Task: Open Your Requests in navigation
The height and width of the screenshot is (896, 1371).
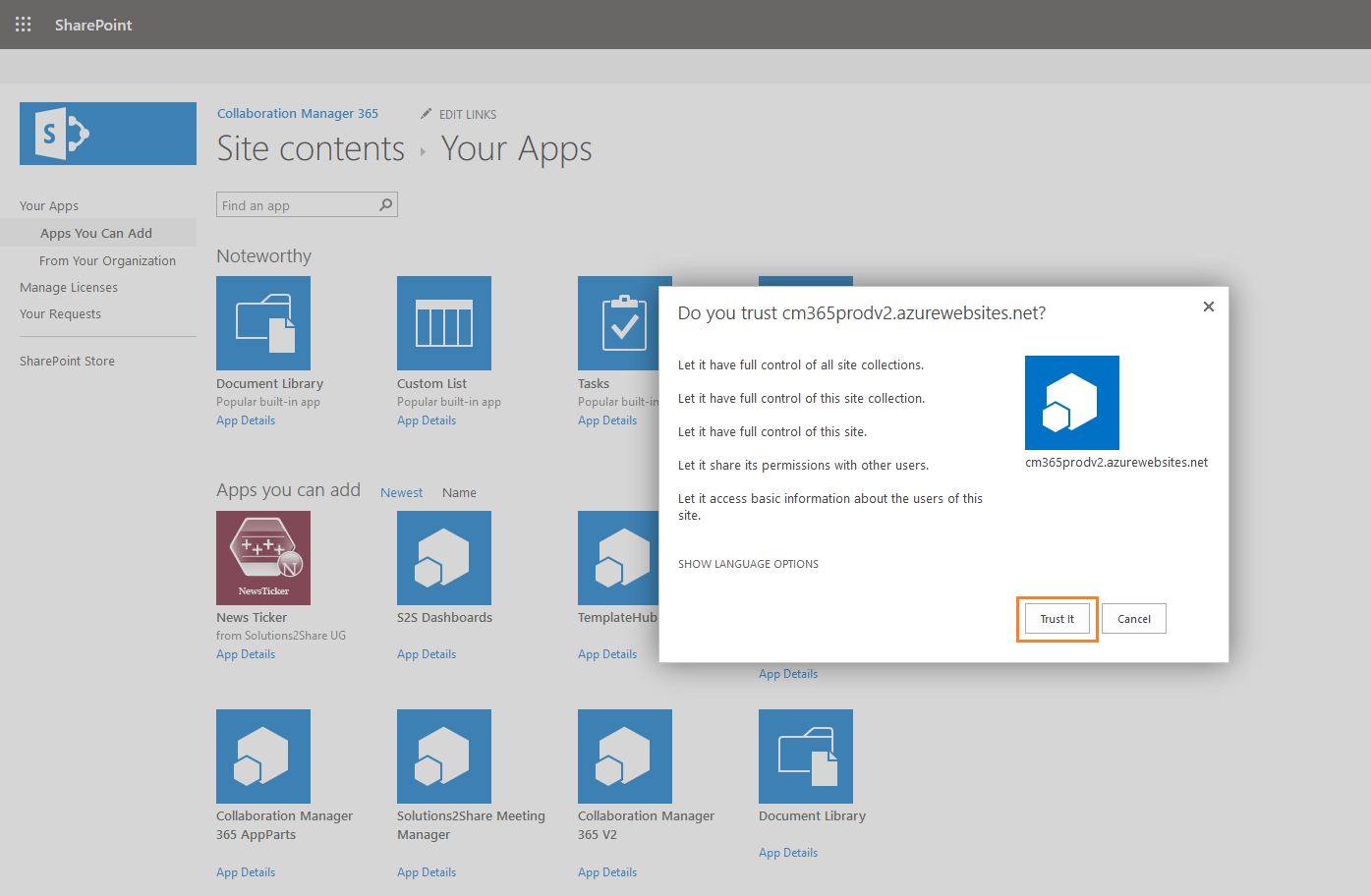Action: pos(60,314)
